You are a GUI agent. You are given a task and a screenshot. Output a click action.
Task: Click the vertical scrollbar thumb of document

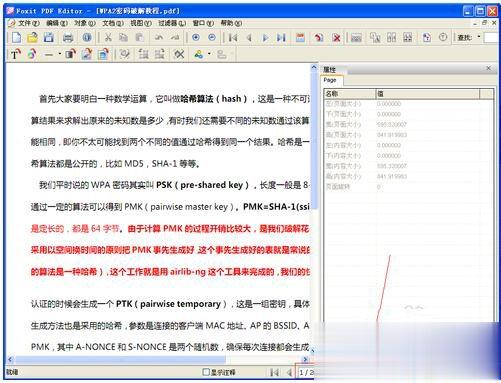tap(314, 140)
